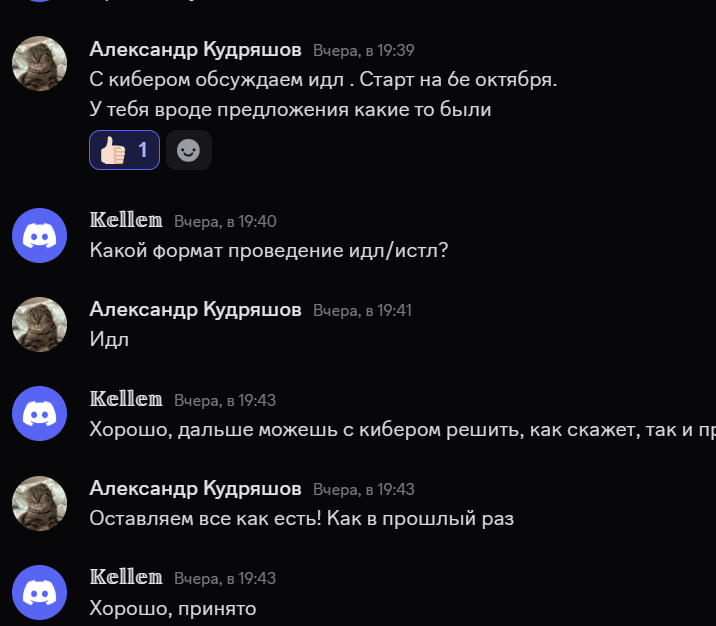The width and height of the screenshot is (716, 626).
Task: Open Kellen's avatar beside 'Хорошо, принято'
Action: pos(39,592)
